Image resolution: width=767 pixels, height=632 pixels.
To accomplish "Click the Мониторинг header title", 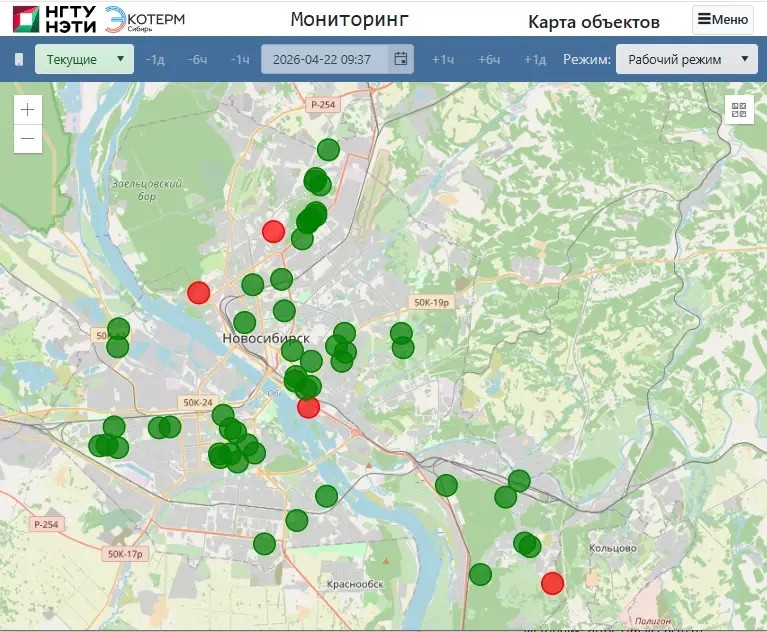I will pos(349,20).
